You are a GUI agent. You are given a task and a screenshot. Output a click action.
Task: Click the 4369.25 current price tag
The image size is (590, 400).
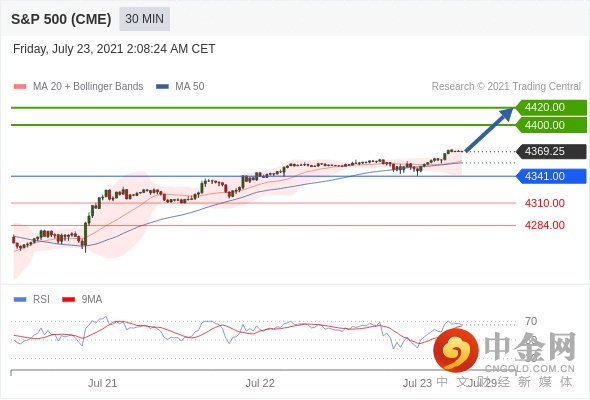coord(551,151)
